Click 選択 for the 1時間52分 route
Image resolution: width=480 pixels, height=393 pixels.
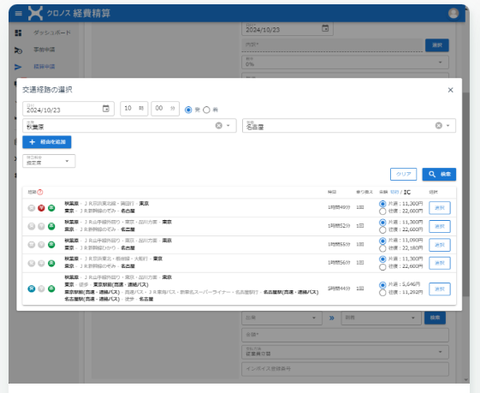tap(440, 226)
